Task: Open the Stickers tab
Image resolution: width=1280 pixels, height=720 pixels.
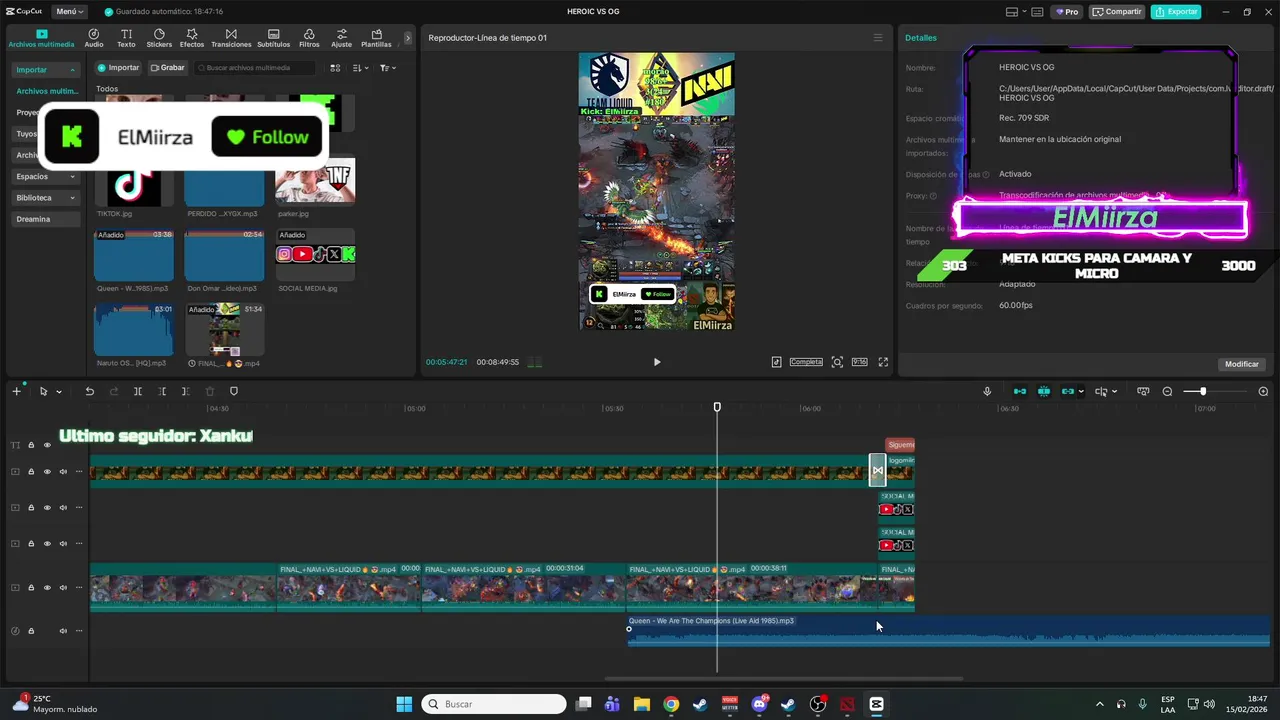Action: [159, 38]
